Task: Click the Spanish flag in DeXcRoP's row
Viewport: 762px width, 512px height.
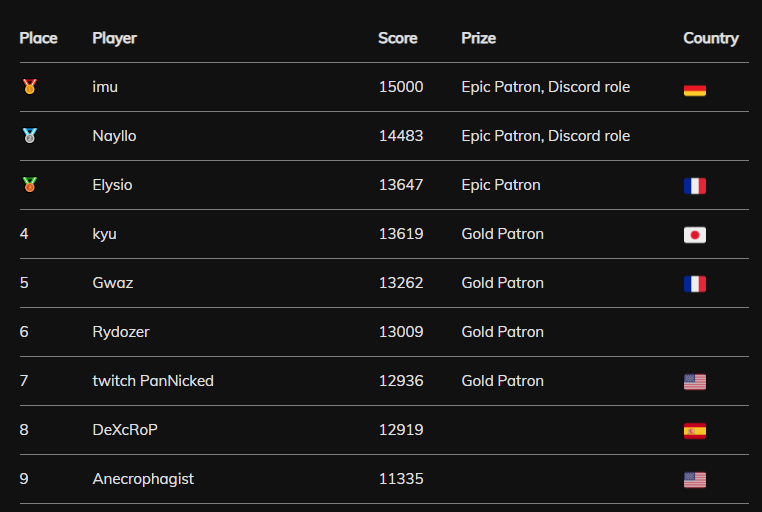Action: (695, 431)
